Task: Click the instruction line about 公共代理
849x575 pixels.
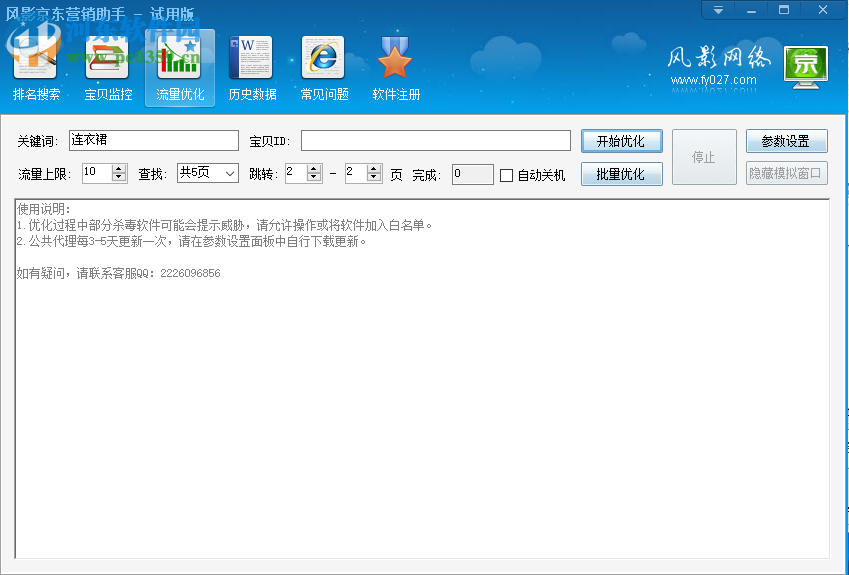Action: pos(192,241)
